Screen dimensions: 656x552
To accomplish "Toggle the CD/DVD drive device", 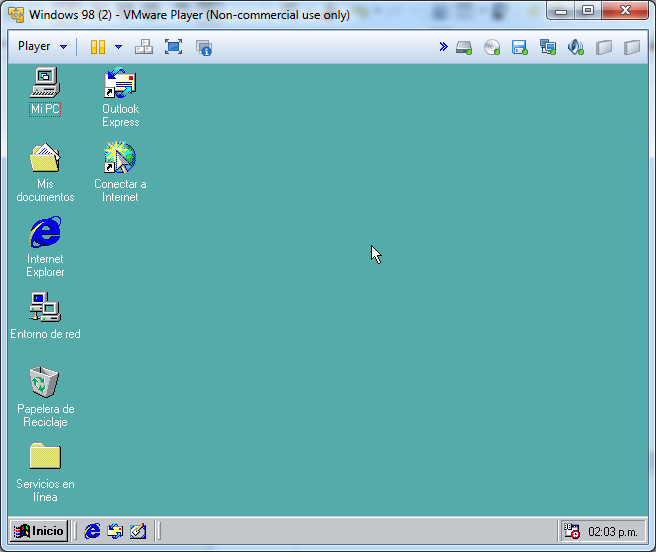I will [492, 47].
